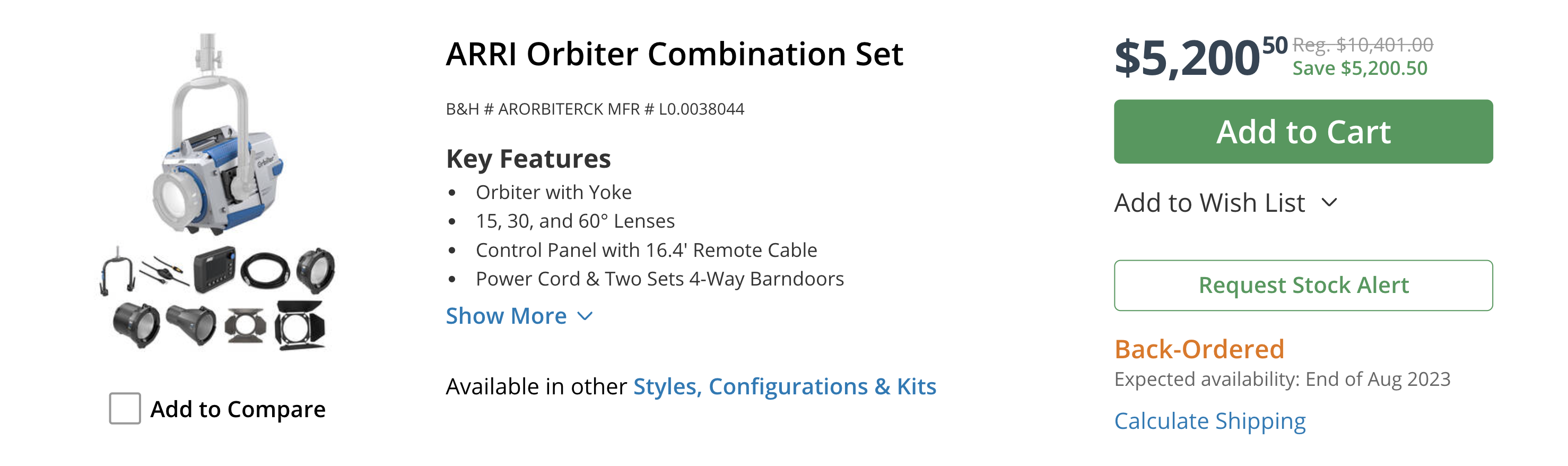The image size is (1568, 466).
Task: Click the yoke bracket in product image
Action: [117, 271]
